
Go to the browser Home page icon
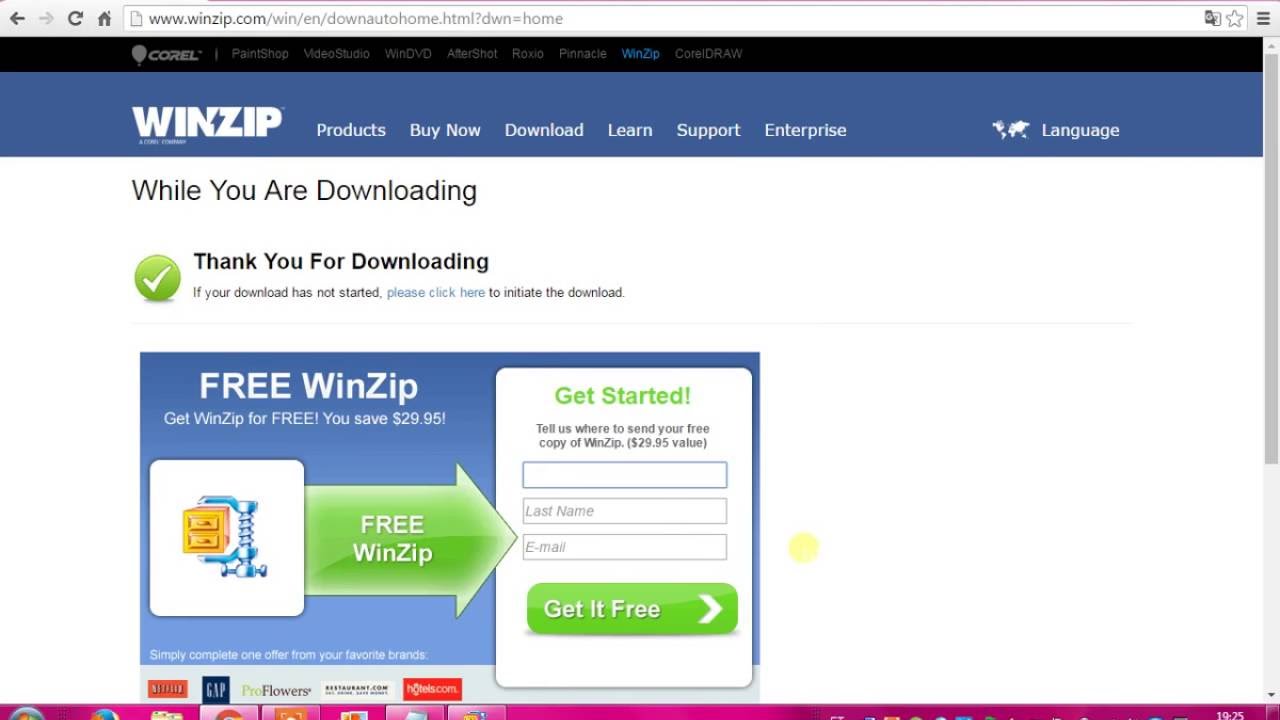[x=104, y=18]
